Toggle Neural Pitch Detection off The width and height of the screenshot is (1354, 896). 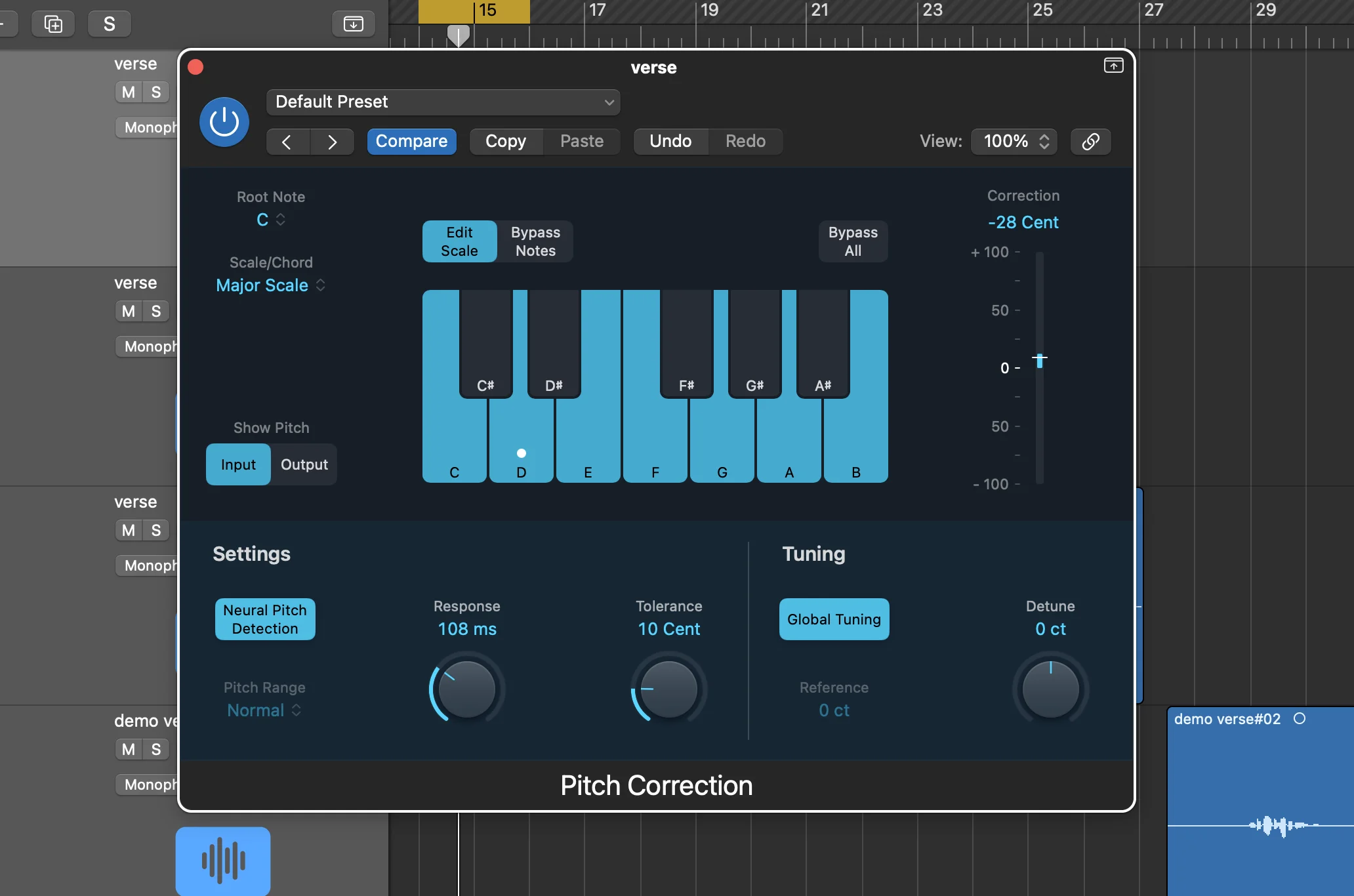(x=264, y=619)
